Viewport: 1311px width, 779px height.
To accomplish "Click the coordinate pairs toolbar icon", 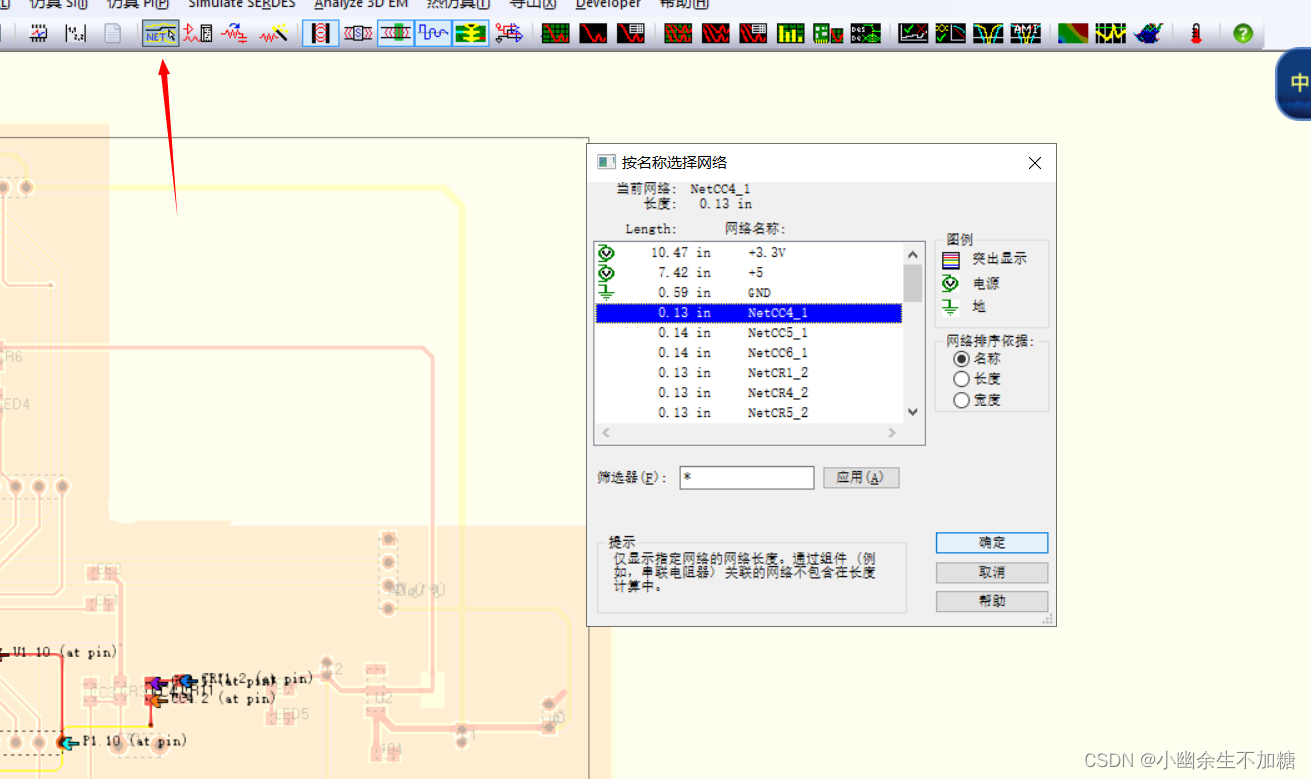I will coord(76,33).
